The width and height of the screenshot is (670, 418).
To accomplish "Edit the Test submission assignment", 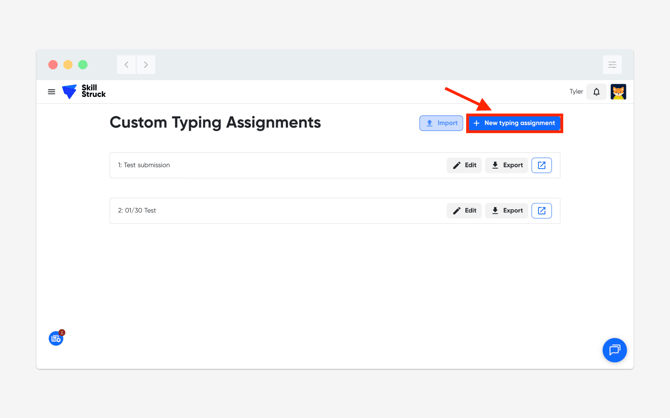I will pos(464,165).
